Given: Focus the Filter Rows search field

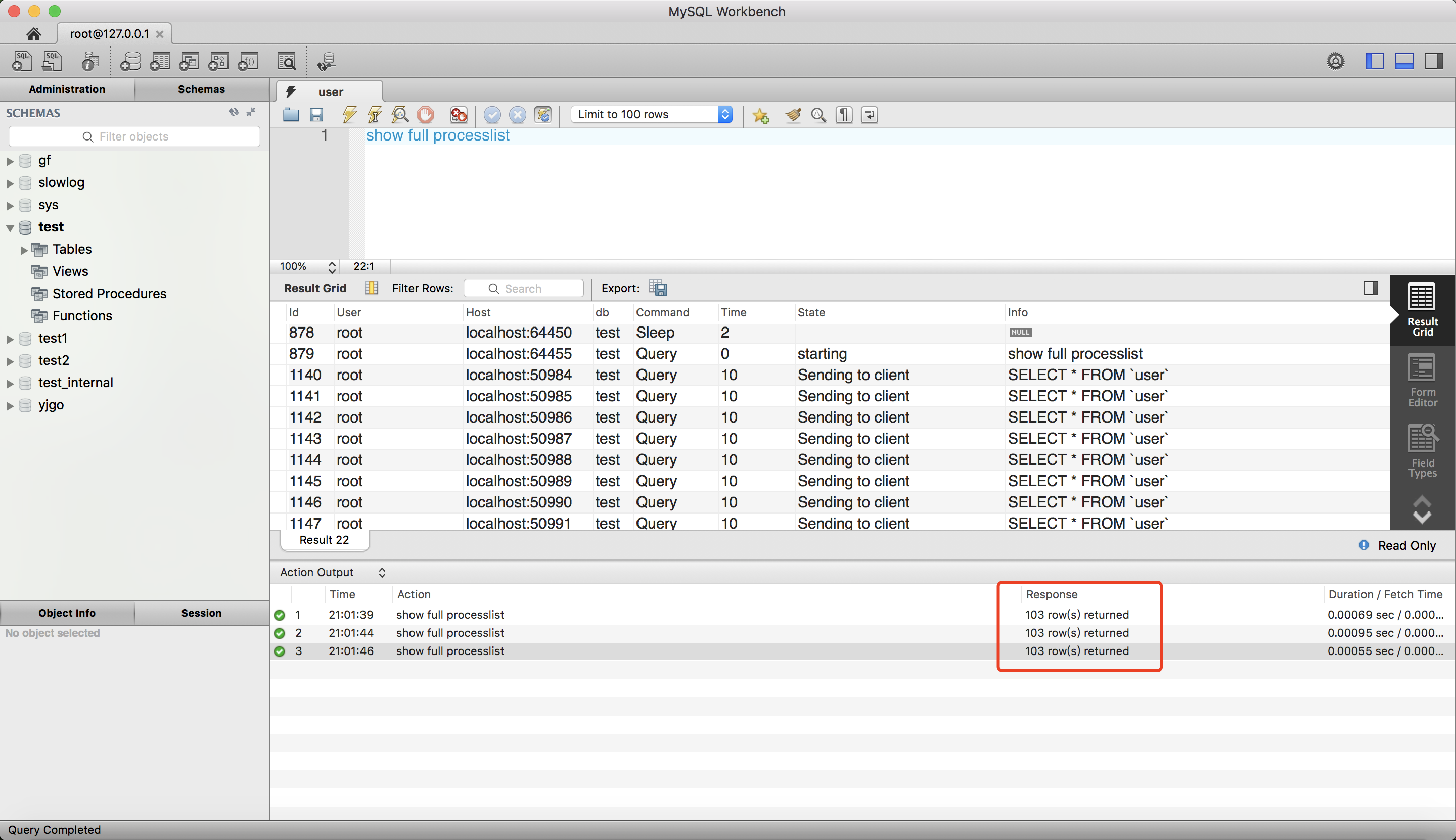Looking at the screenshot, I should point(523,288).
